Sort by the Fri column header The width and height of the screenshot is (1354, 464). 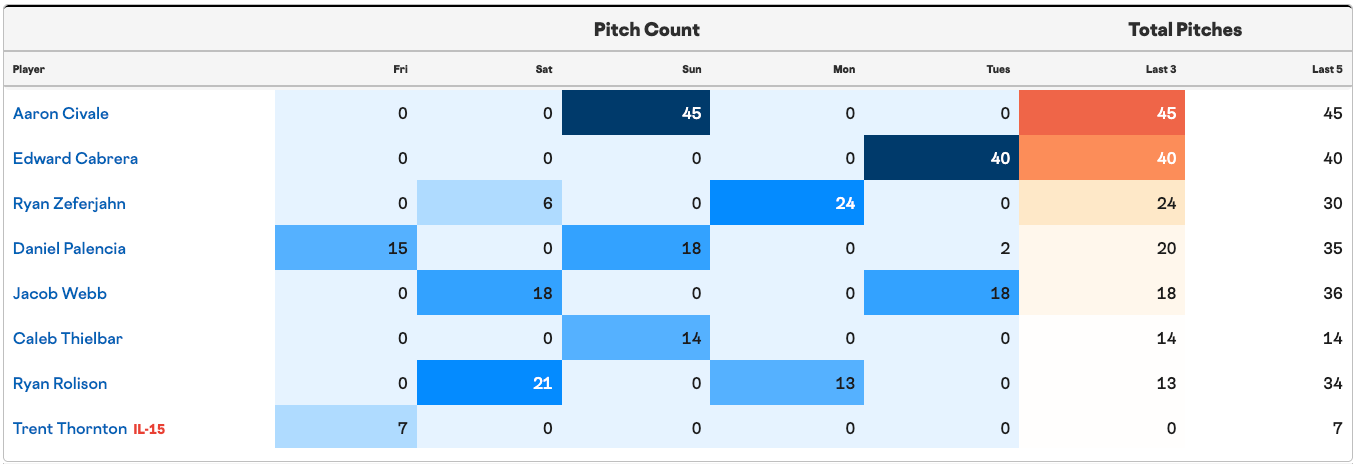(400, 69)
